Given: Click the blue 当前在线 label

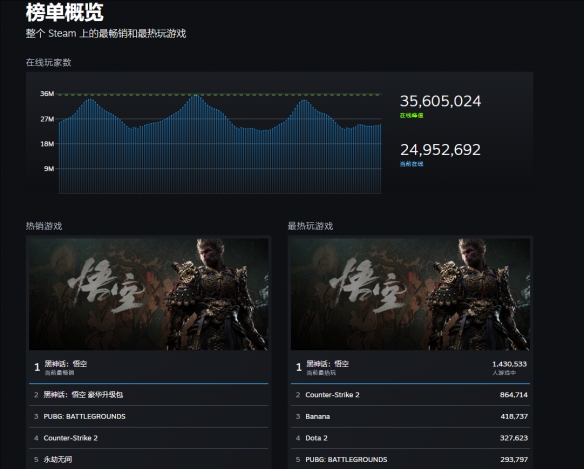Looking at the screenshot, I should pos(412,164).
